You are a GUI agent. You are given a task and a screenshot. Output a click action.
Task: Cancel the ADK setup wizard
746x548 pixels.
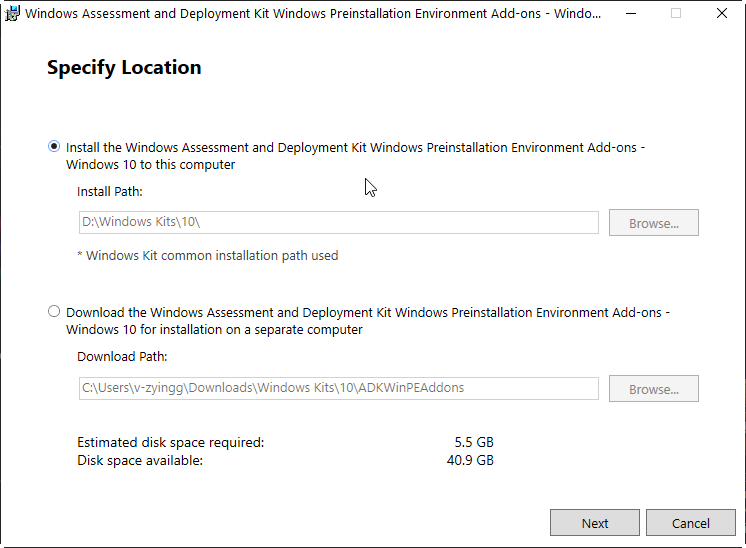pyautogui.click(x=690, y=523)
